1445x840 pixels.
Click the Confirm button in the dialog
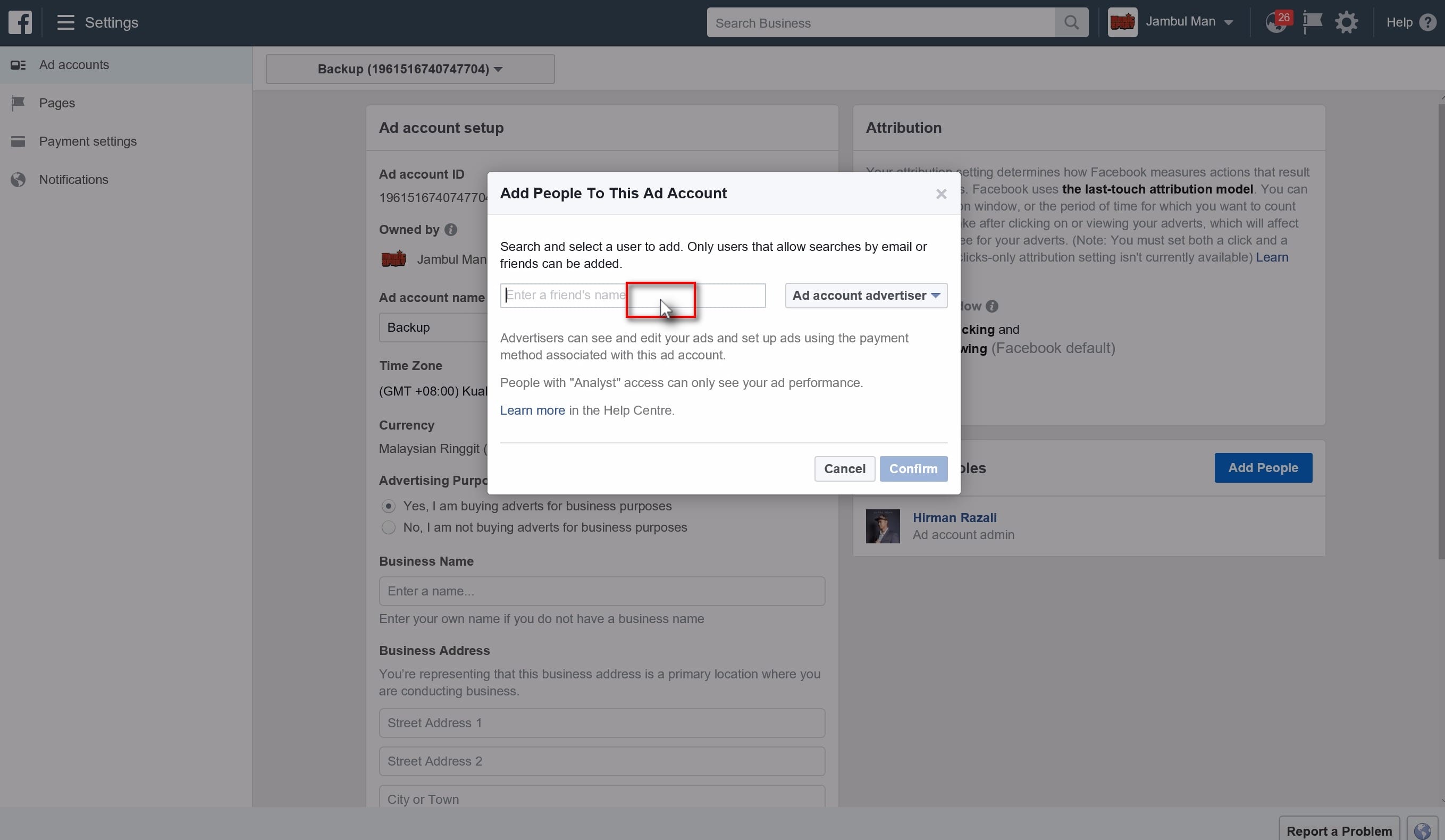[913, 468]
